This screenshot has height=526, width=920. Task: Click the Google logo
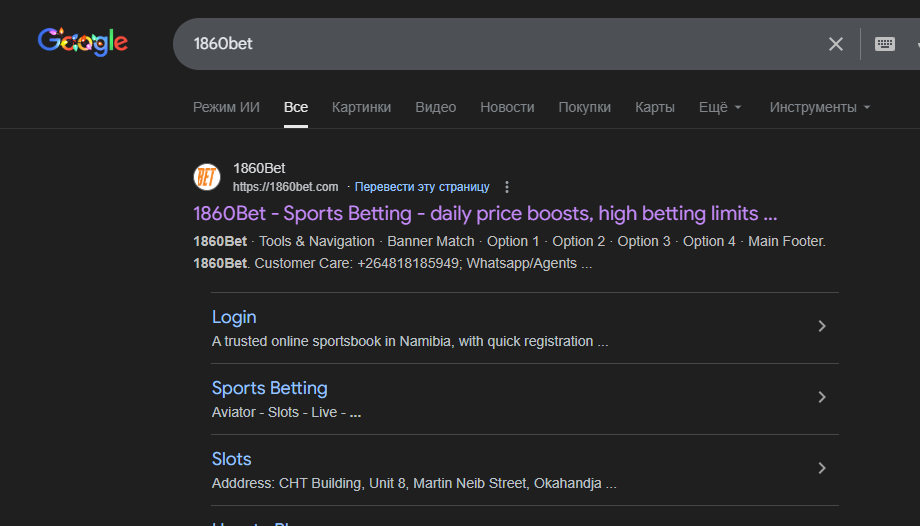(x=83, y=42)
